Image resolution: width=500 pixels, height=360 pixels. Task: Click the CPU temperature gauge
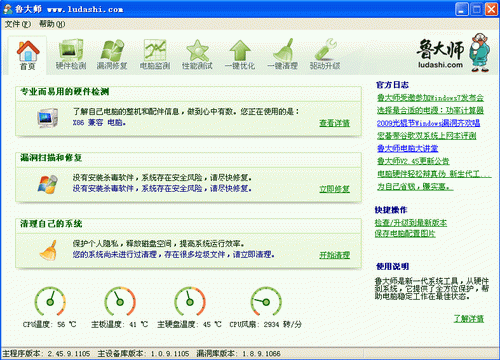coord(50,301)
